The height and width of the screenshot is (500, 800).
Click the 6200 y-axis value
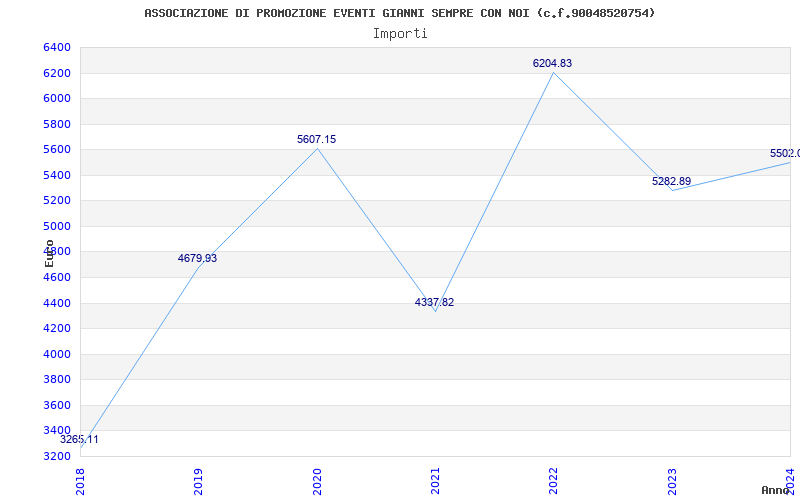coord(57,73)
